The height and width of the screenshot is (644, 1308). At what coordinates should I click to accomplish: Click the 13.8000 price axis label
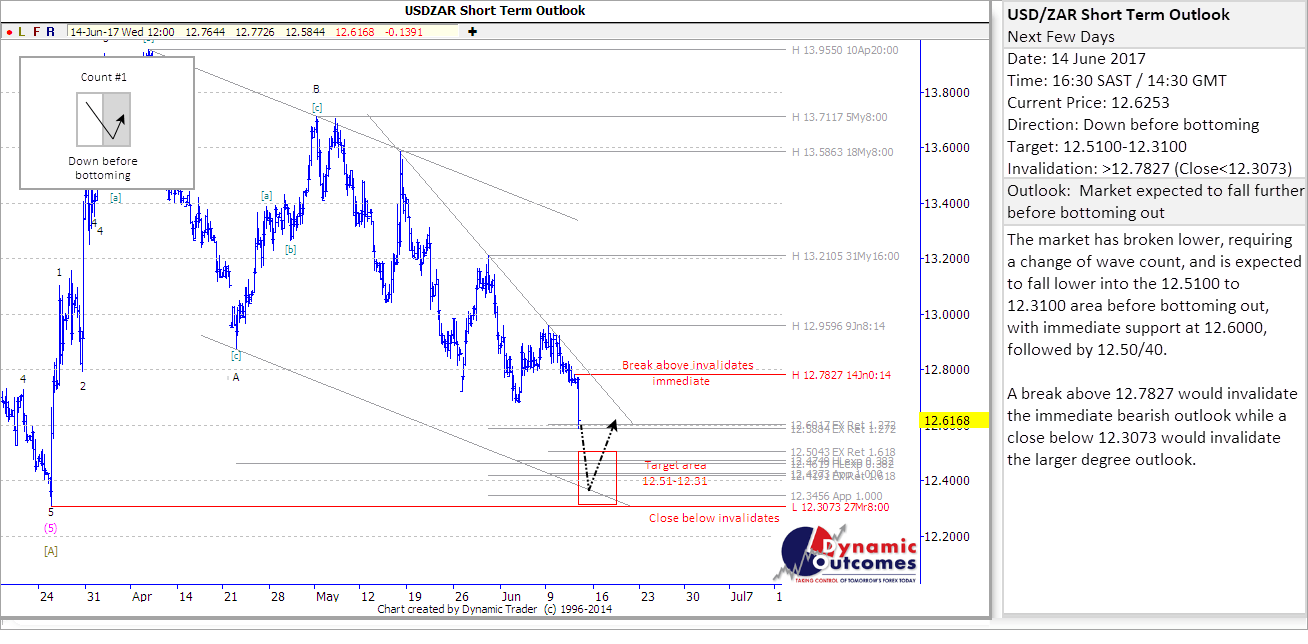click(x=947, y=93)
